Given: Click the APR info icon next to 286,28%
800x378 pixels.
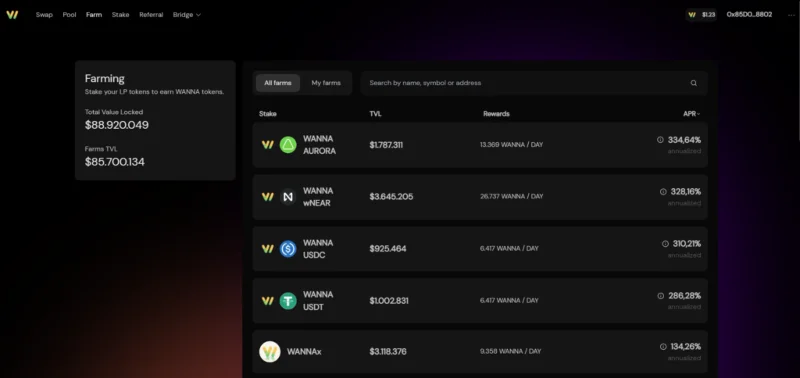Looking at the screenshot, I should pyautogui.click(x=660, y=296).
